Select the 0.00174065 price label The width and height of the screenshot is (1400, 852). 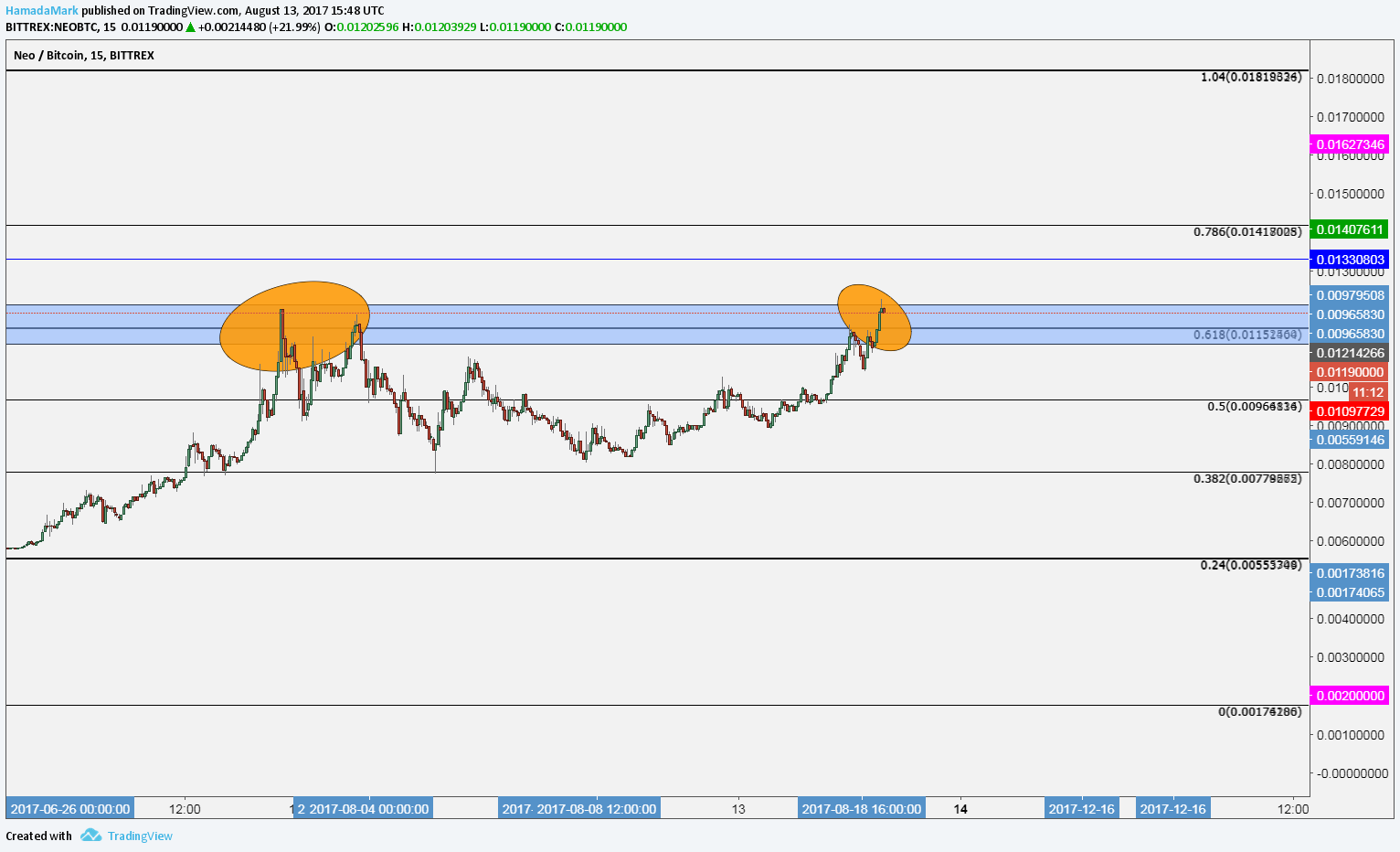pyautogui.click(x=1350, y=592)
